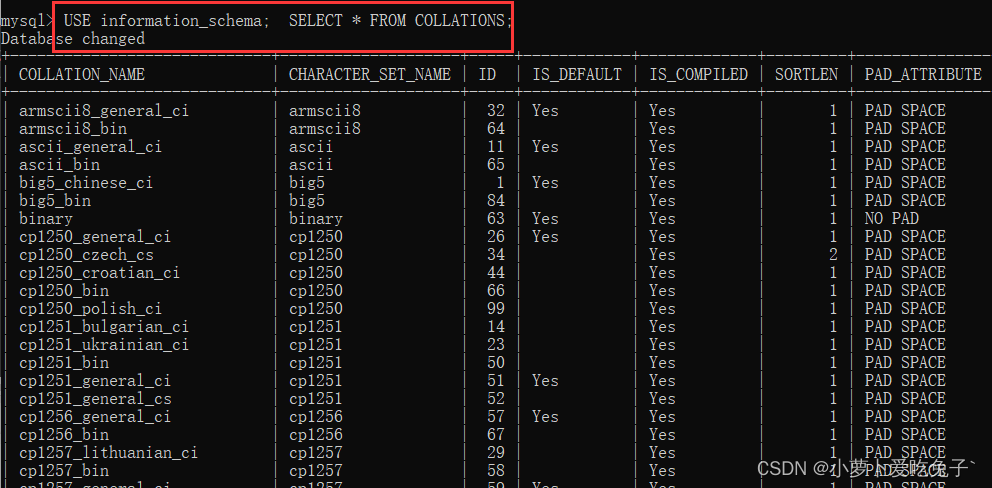Select the SORTLEN column header
992x488 pixels.
point(806,75)
